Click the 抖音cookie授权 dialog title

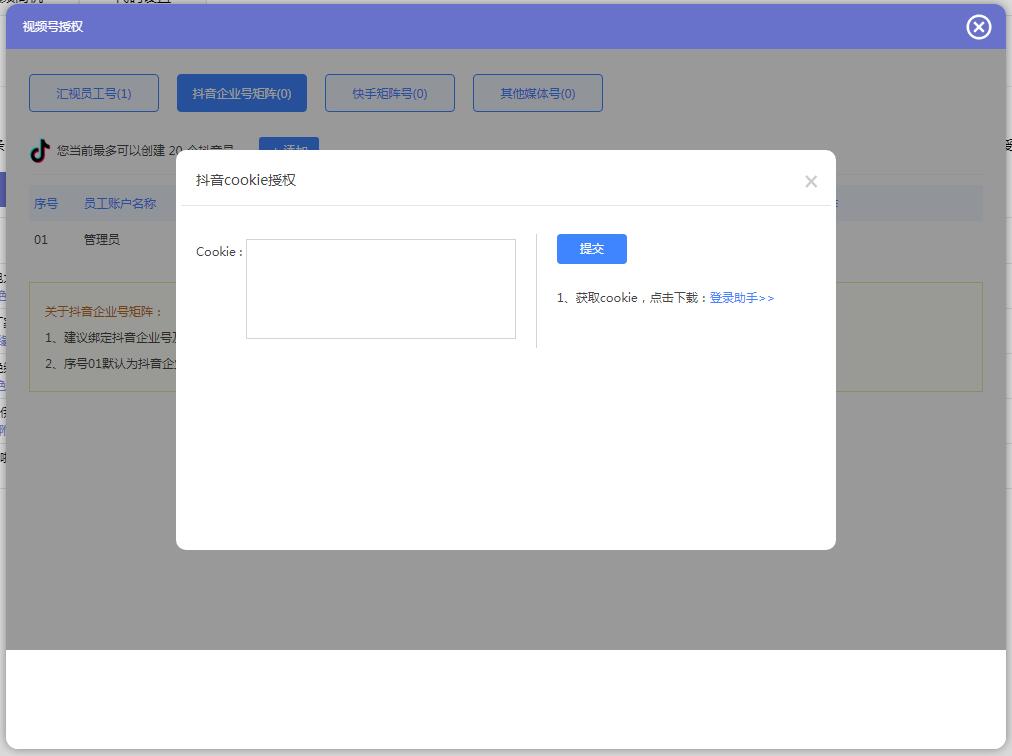pyautogui.click(x=246, y=180)
